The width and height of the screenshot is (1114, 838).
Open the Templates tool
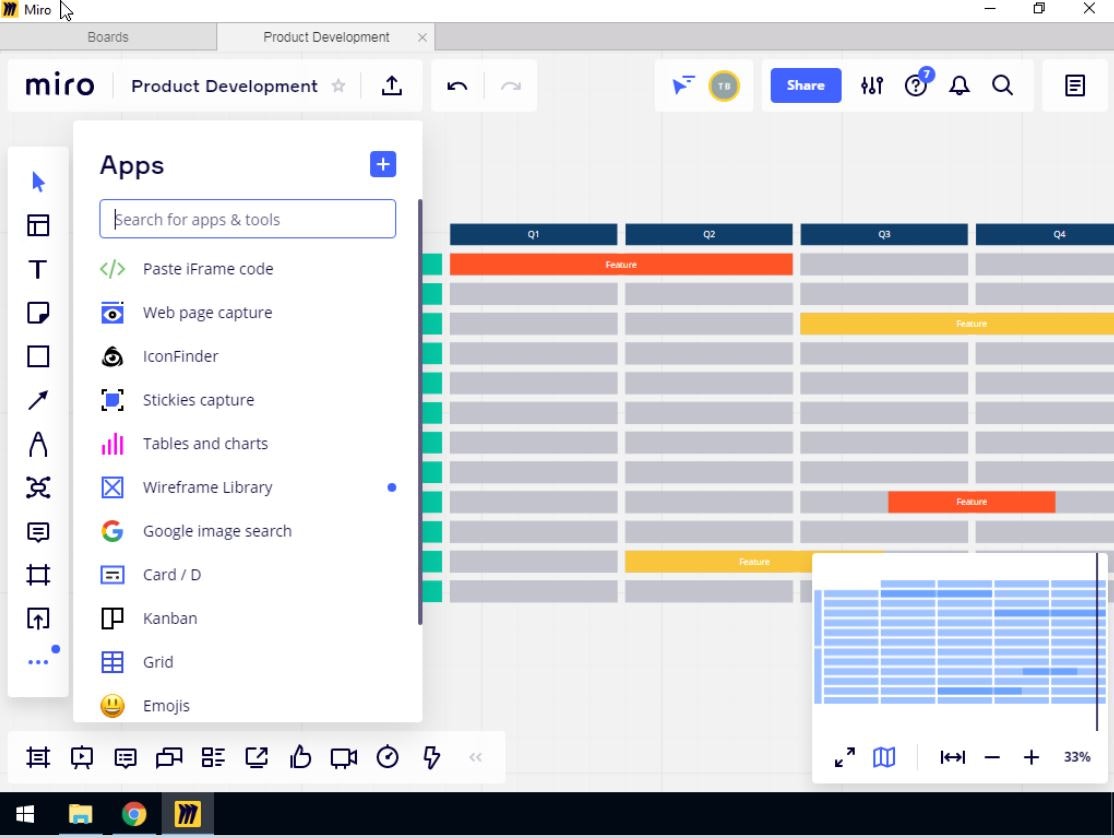tap(38, 225)
